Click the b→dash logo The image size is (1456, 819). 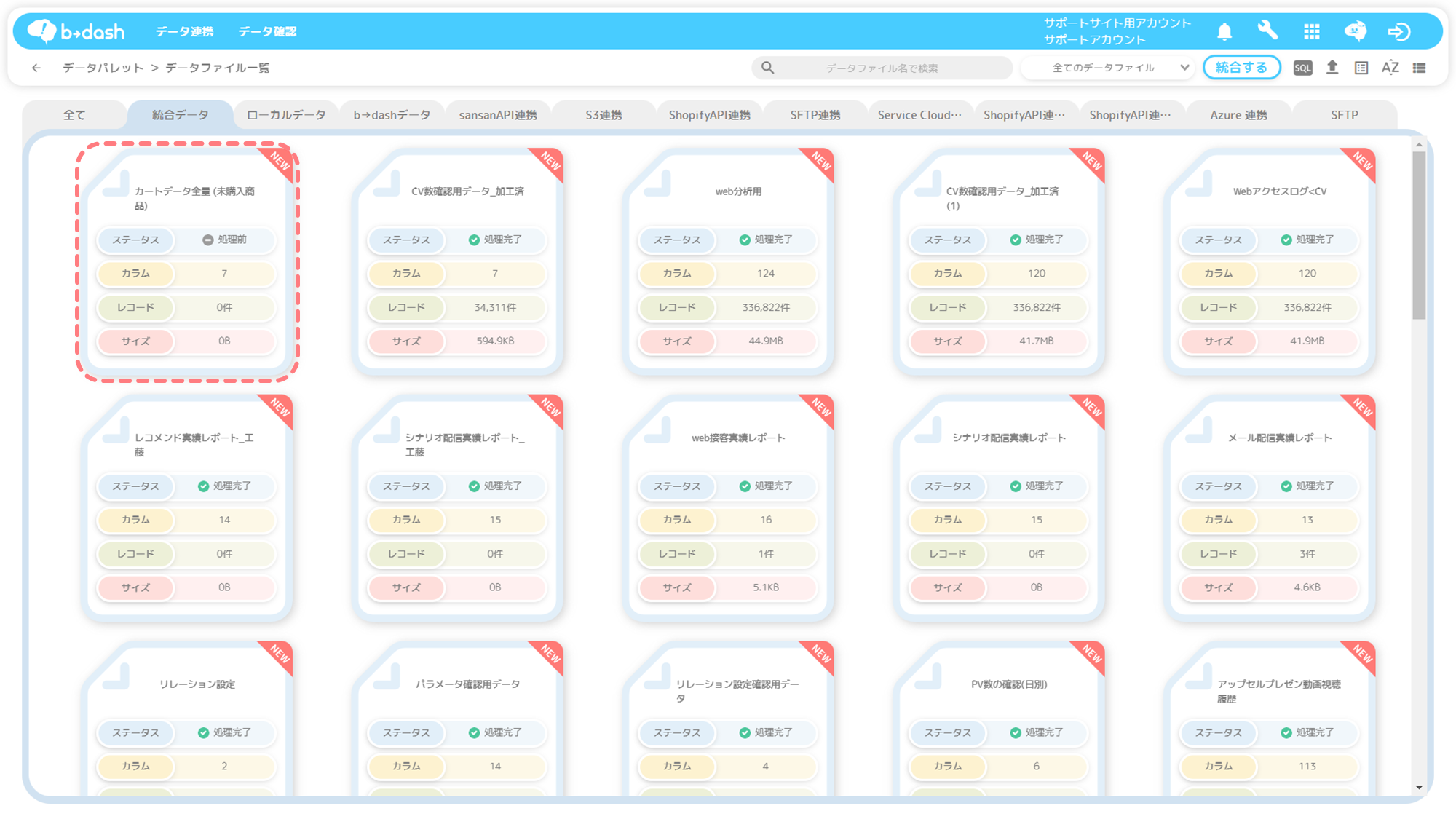(76, 31)
